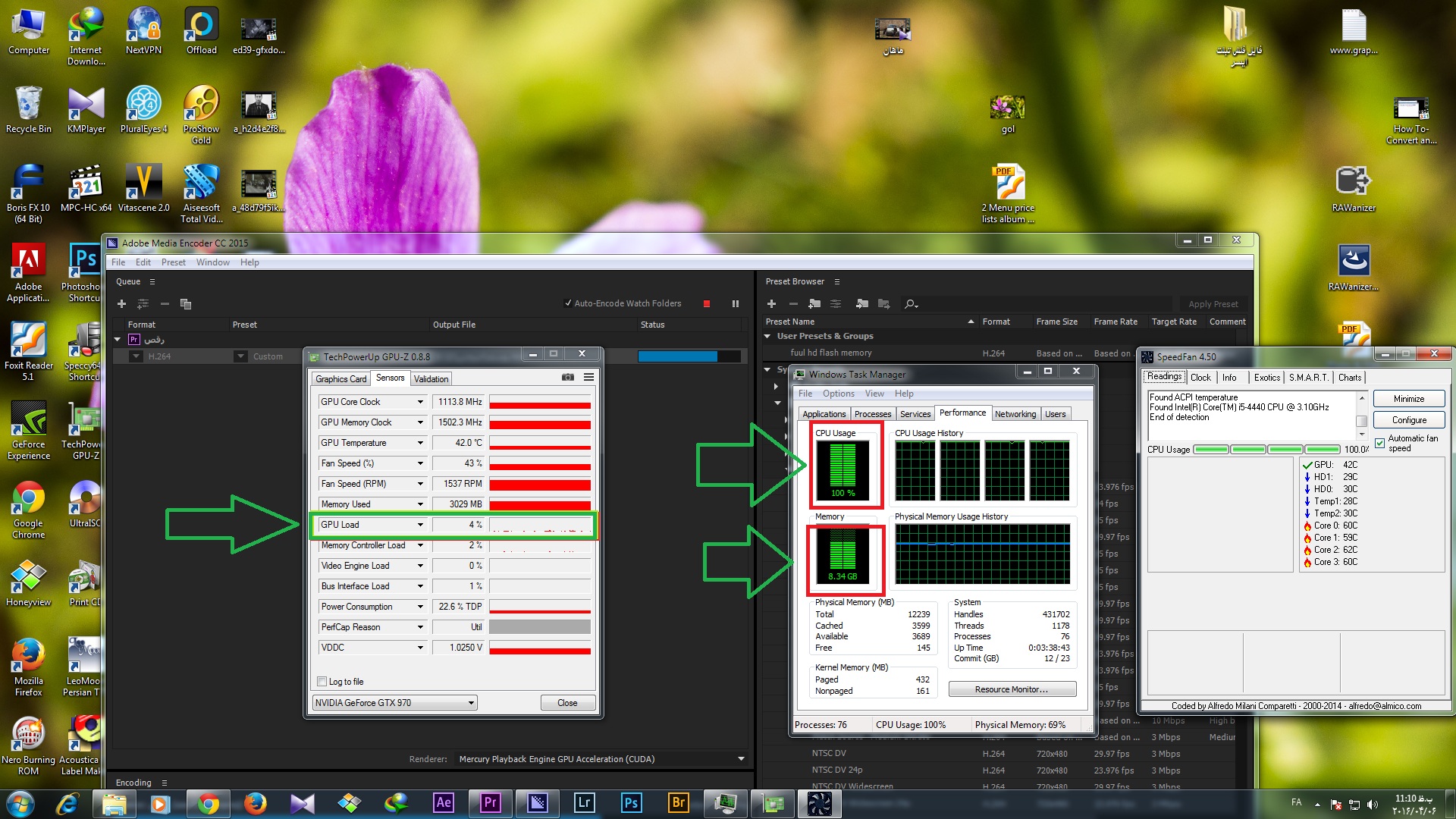The width and height of the screenshot is (1456, 819).
Task: Open preset search icon in Preset Browser
Action: tap(911, 303)
